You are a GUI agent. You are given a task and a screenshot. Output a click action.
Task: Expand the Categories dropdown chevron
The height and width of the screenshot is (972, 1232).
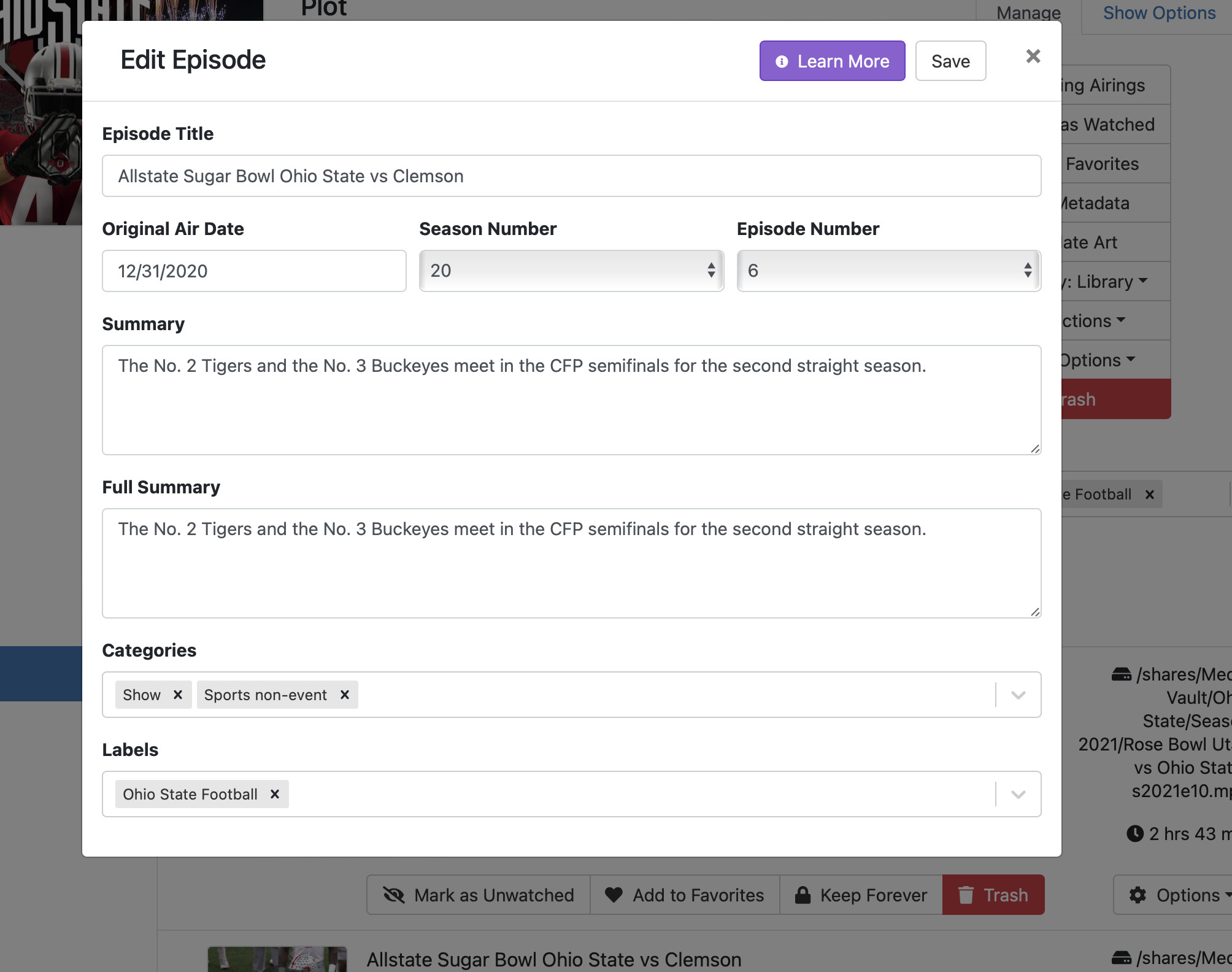(x=1018, y=695)
